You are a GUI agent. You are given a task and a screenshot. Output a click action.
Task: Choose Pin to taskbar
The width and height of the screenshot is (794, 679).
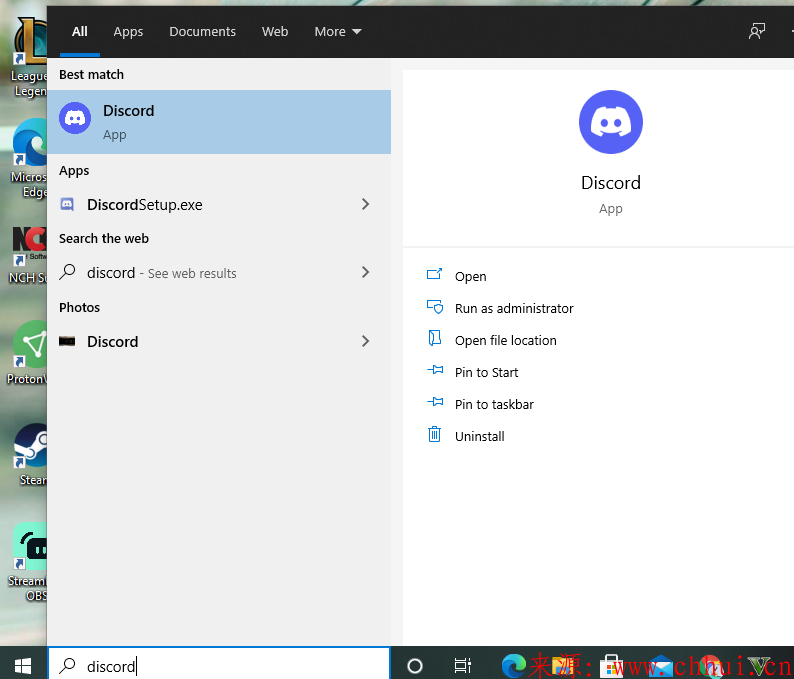494,404
